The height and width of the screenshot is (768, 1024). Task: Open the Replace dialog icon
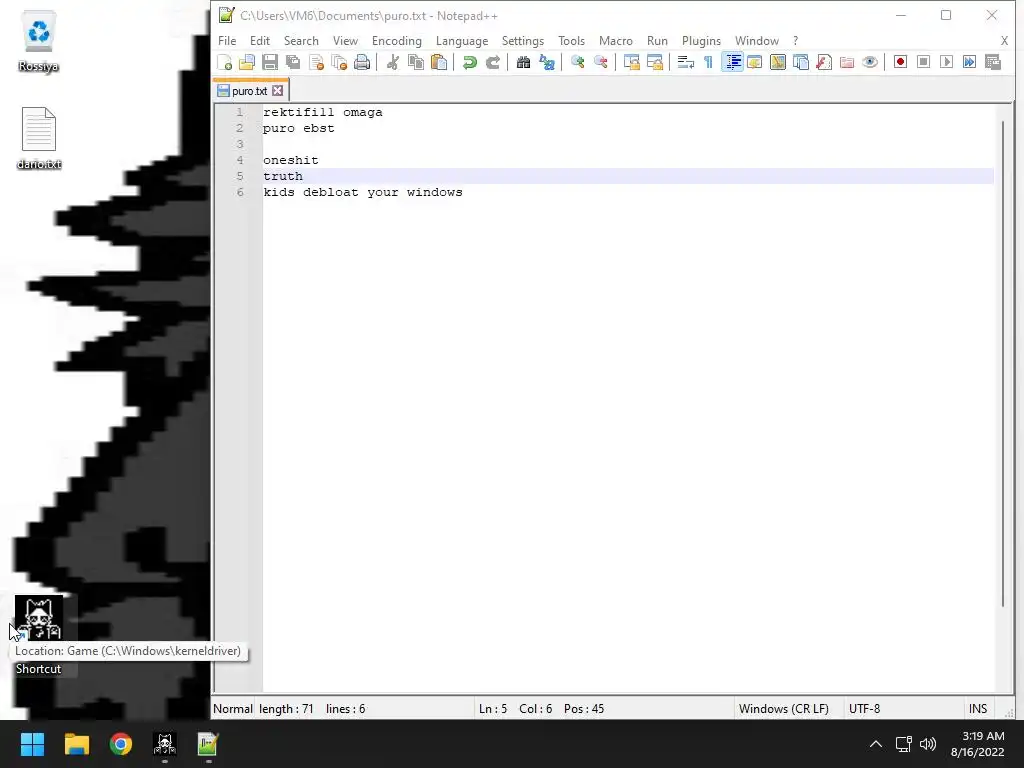coord(547,62)
